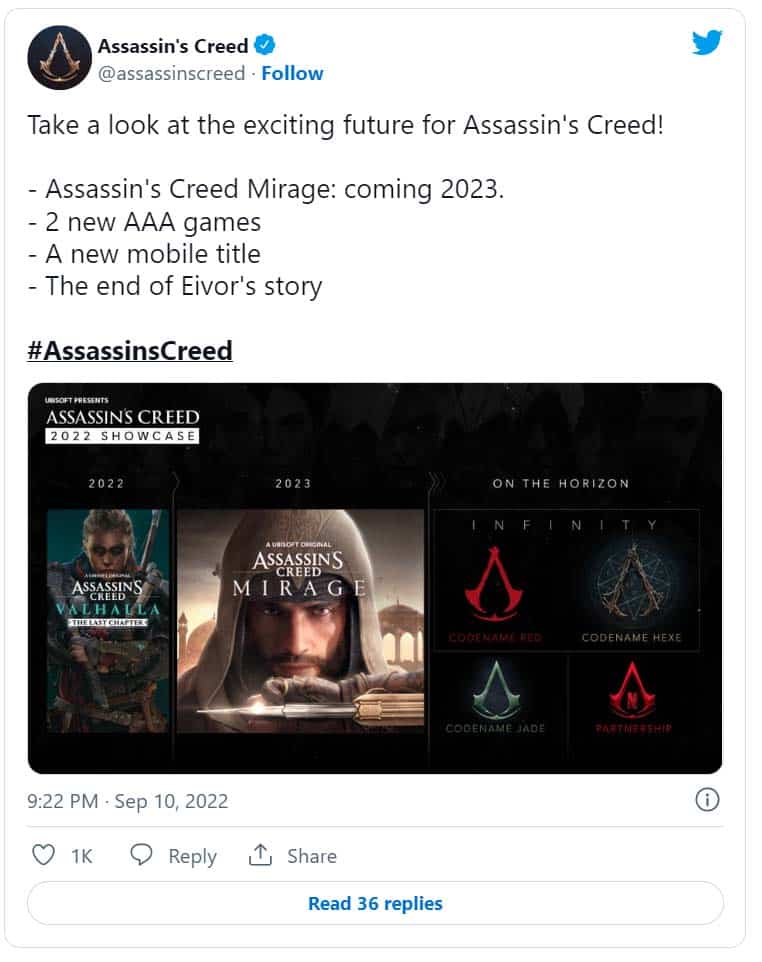Open the Twitter bird logo

[706, 43]
